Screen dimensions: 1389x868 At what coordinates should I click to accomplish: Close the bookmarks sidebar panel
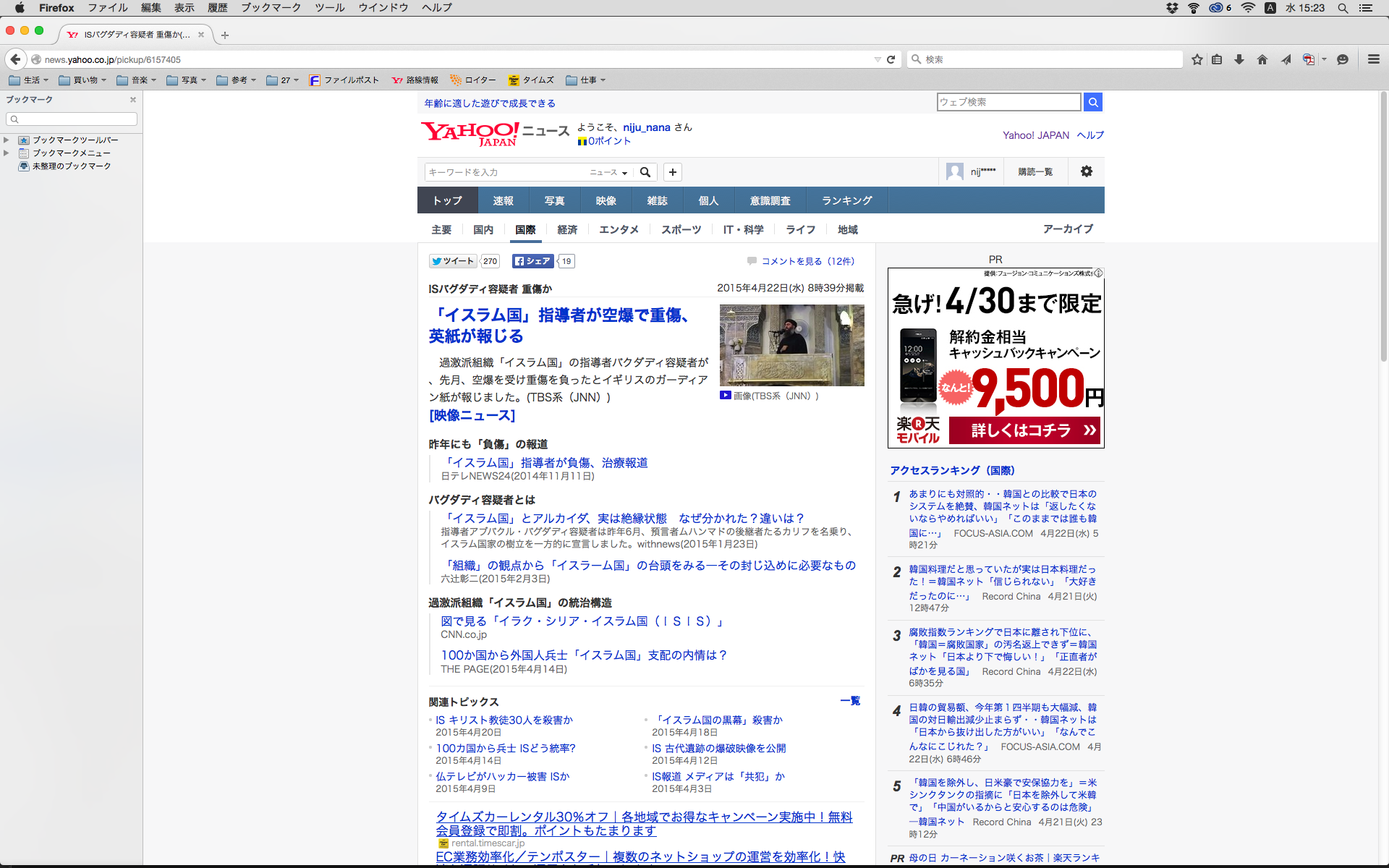tap(133, 100)
